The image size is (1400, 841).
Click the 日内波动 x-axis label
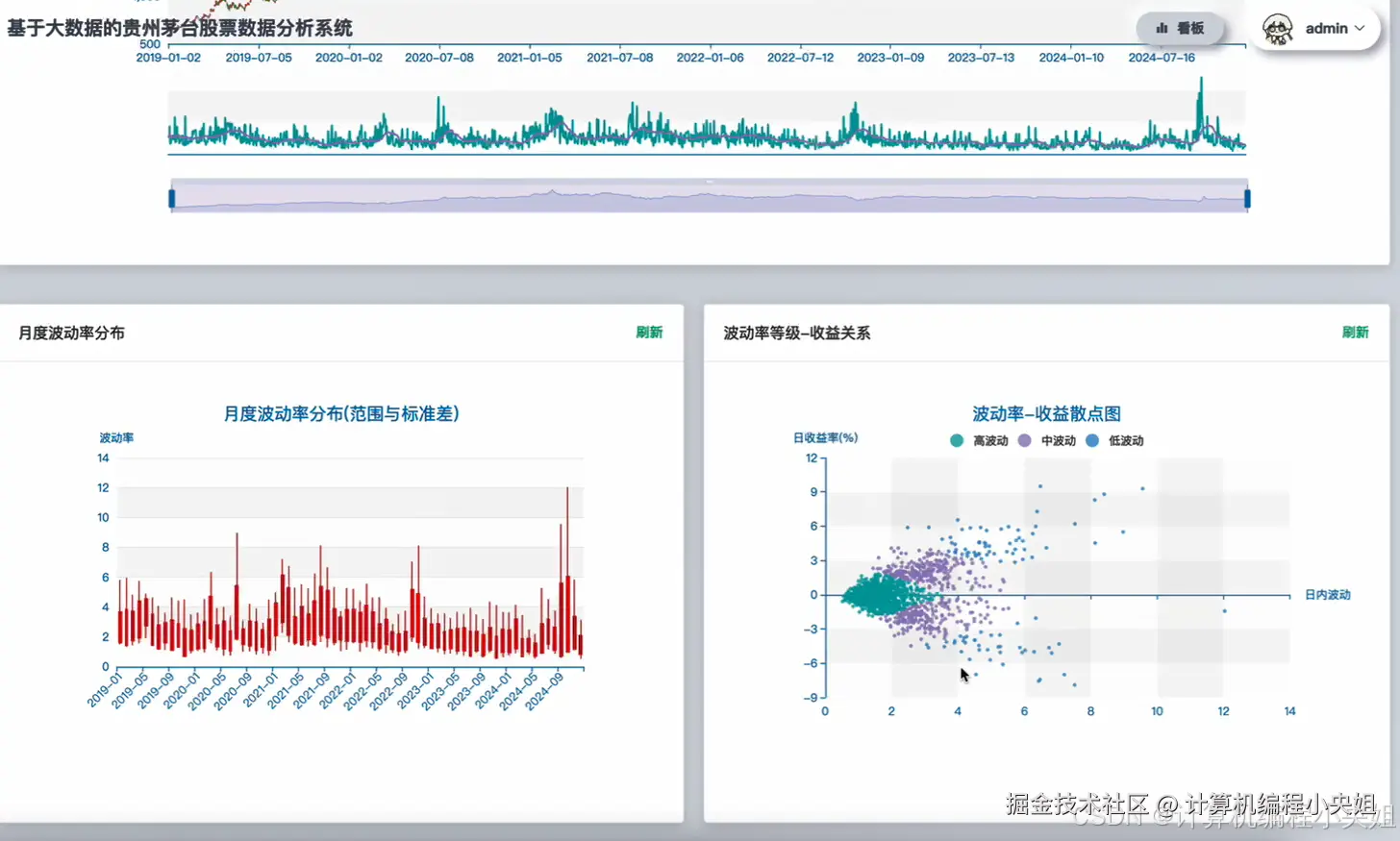(1328, 595)
